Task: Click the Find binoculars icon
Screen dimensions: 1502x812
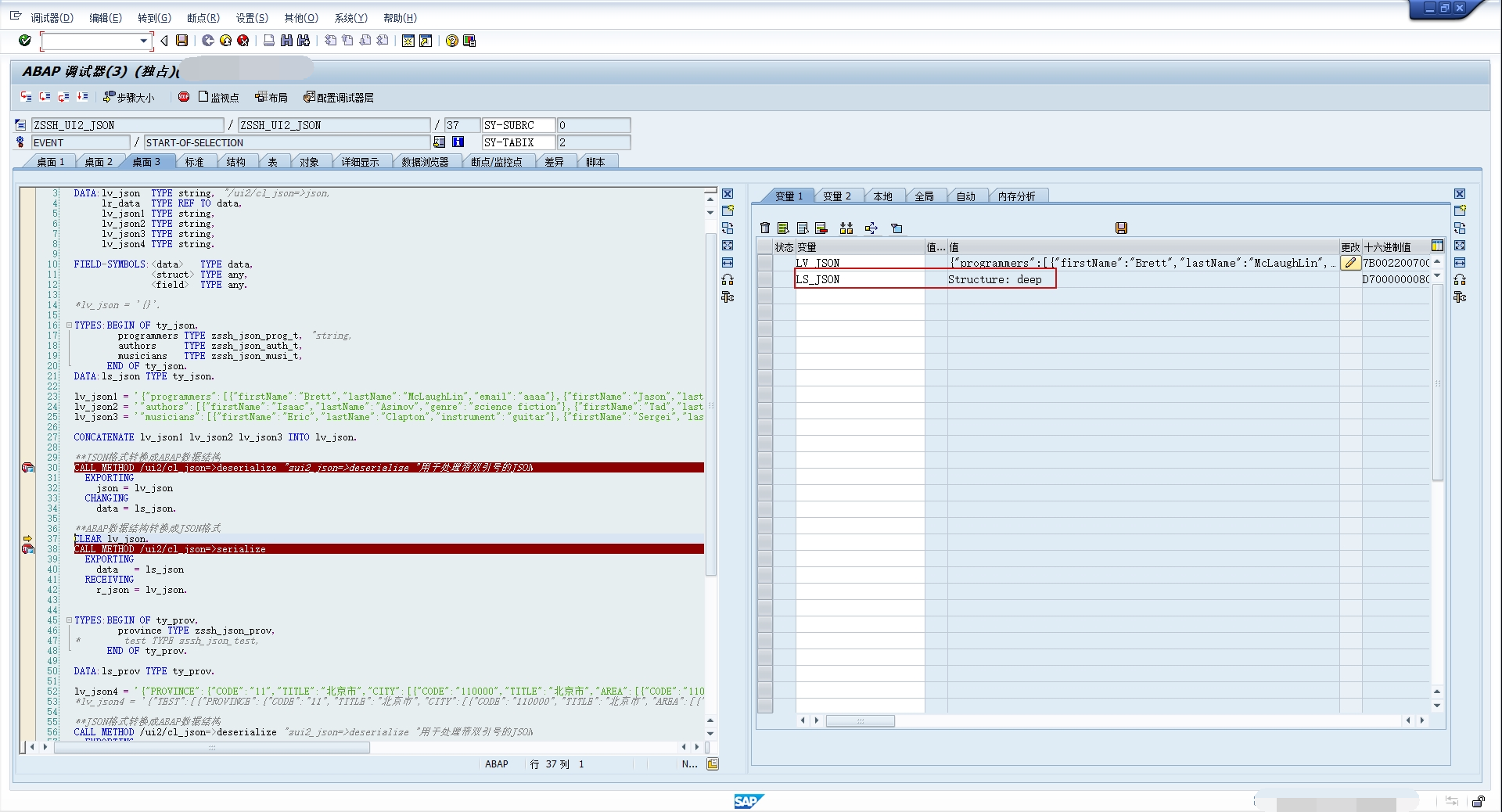Action: click(286, 41)
